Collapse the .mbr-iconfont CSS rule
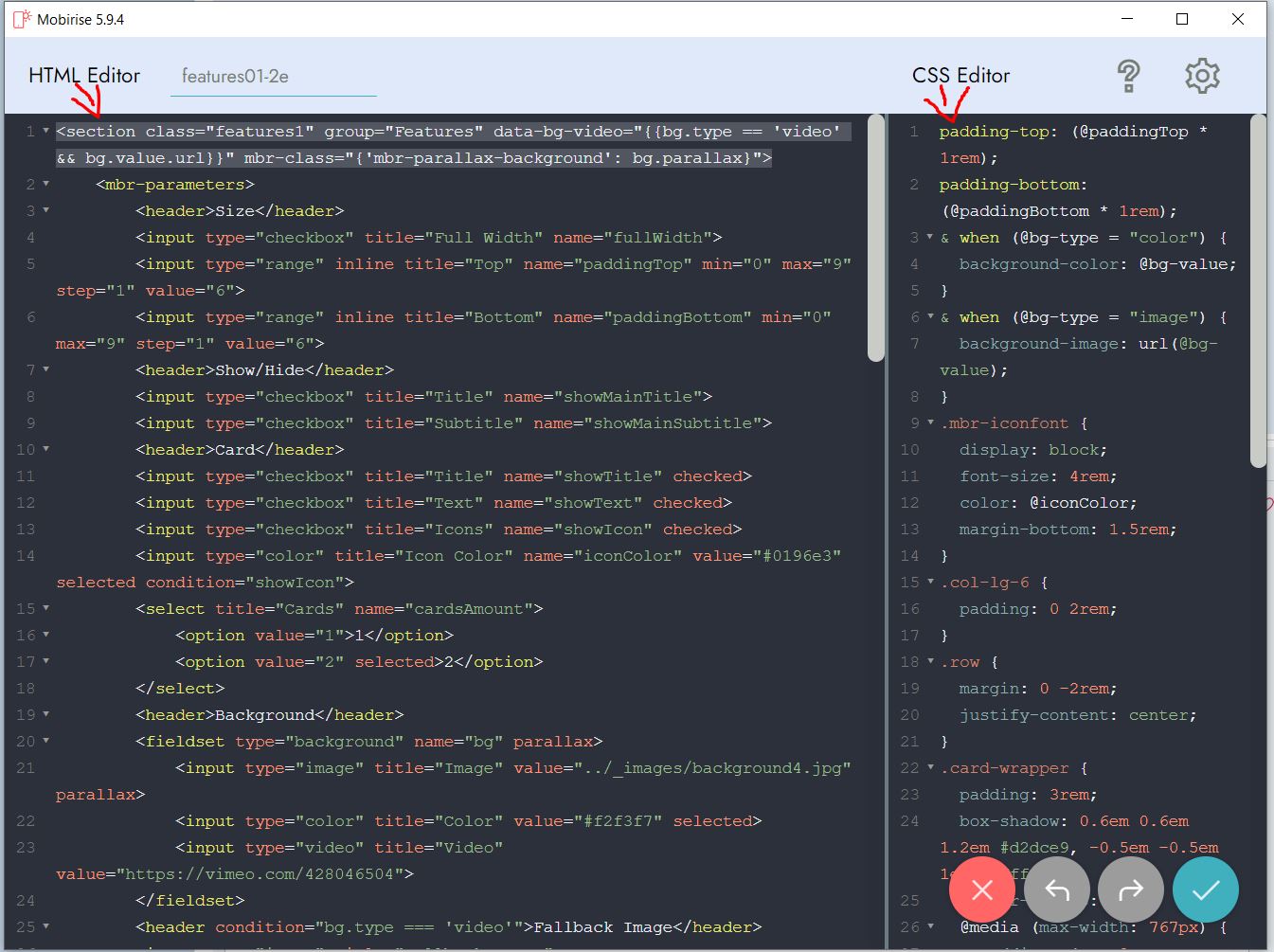 (x=930, y=423)
